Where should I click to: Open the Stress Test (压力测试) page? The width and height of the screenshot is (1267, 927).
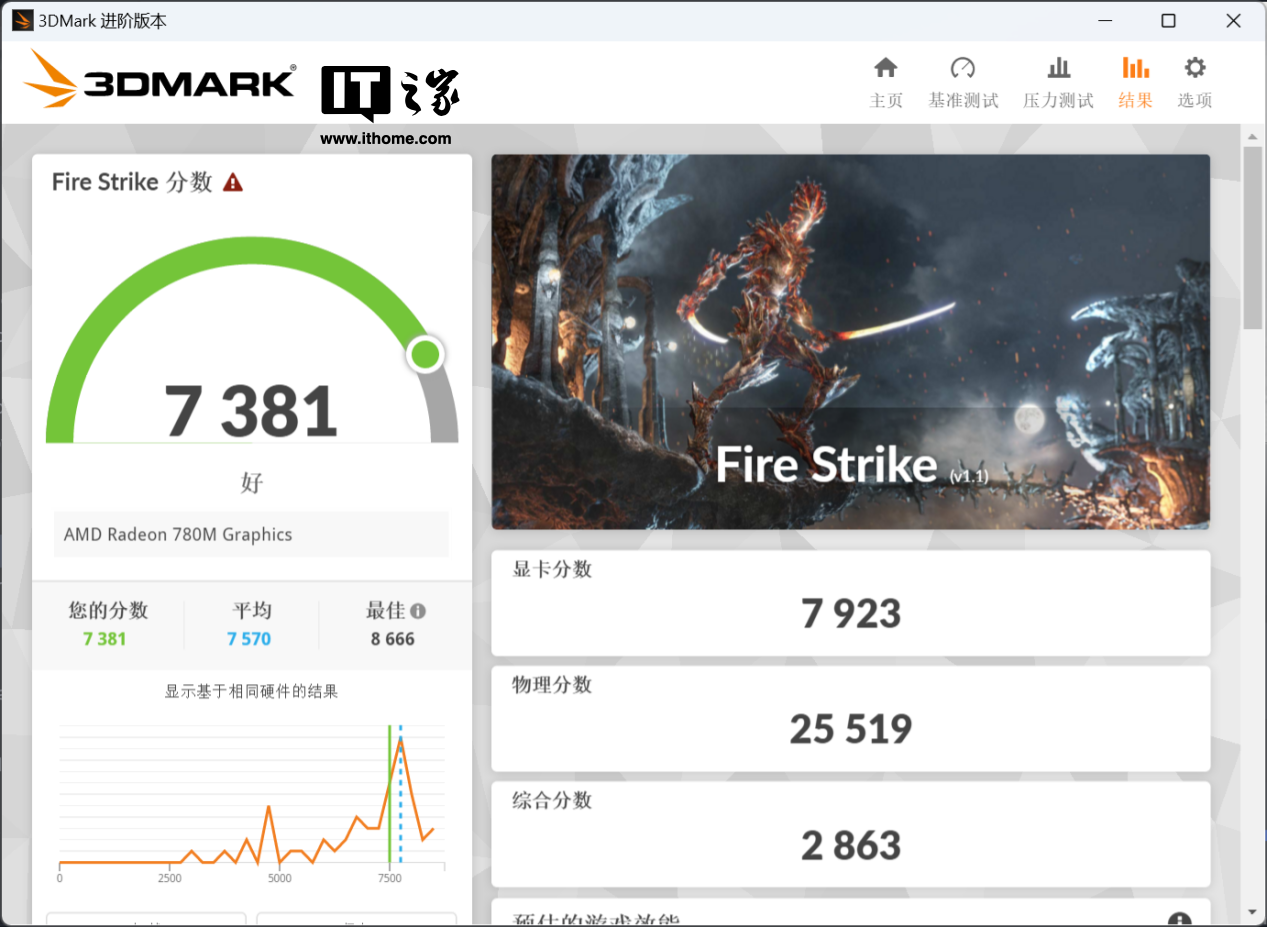[1058, 82]
